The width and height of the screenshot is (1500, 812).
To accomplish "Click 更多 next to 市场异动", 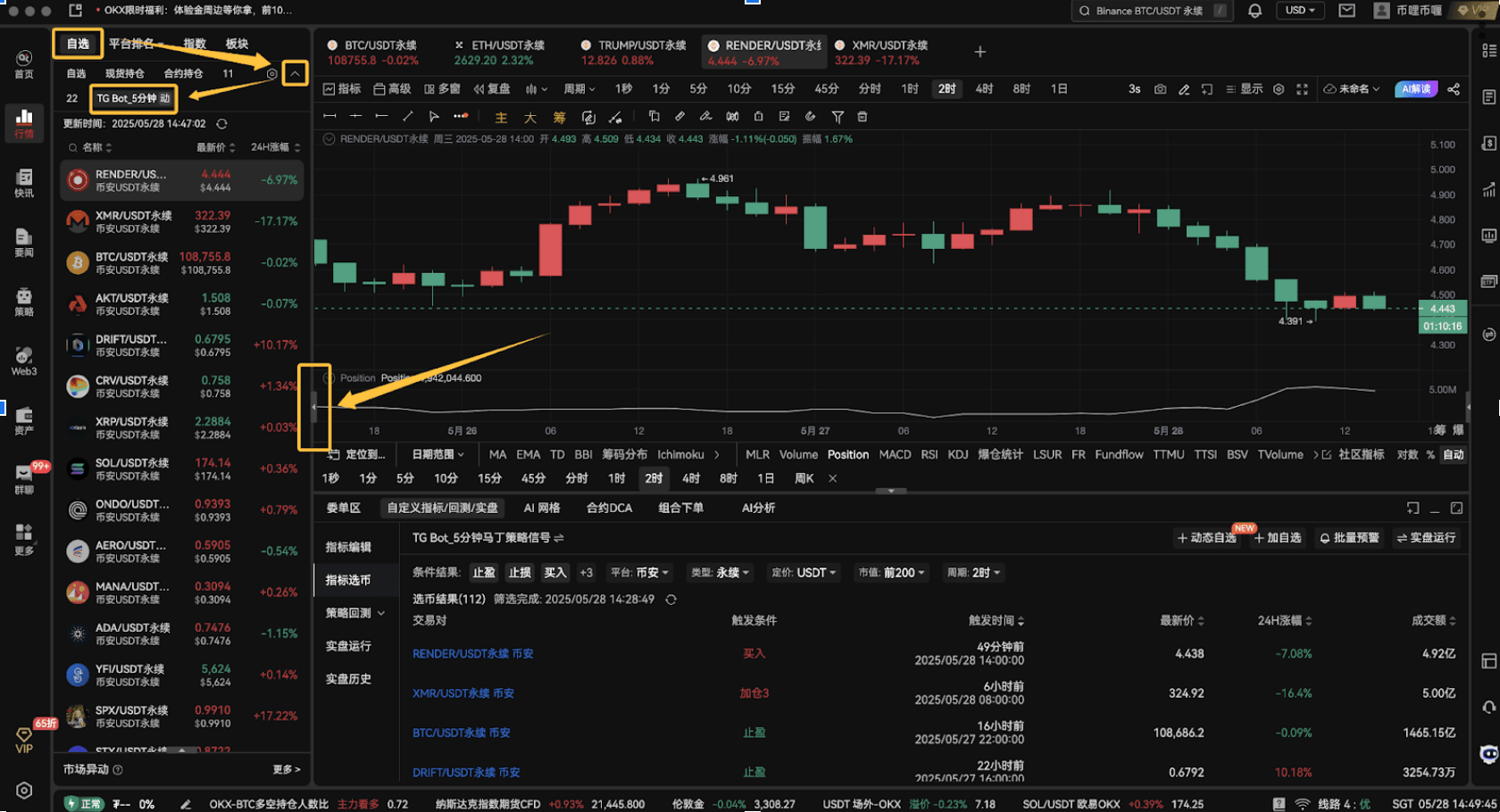I will click(x=286, y=769).
